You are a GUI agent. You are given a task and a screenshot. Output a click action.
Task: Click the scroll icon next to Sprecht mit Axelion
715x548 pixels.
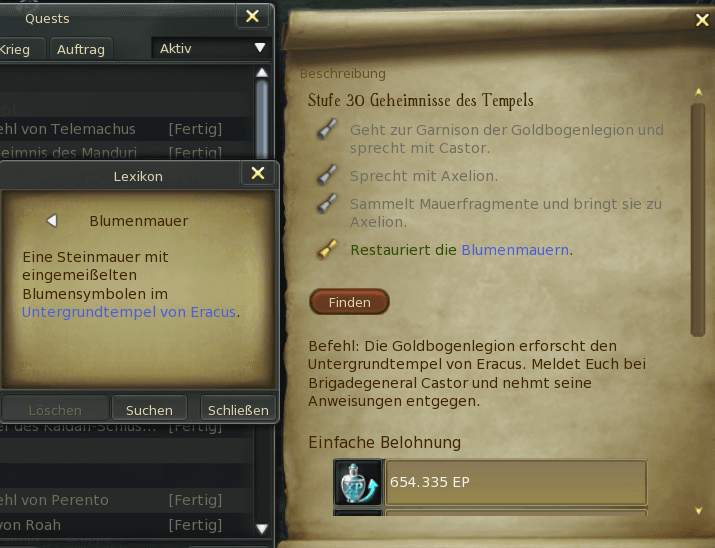pyautogui.click(x=327, y=175)
